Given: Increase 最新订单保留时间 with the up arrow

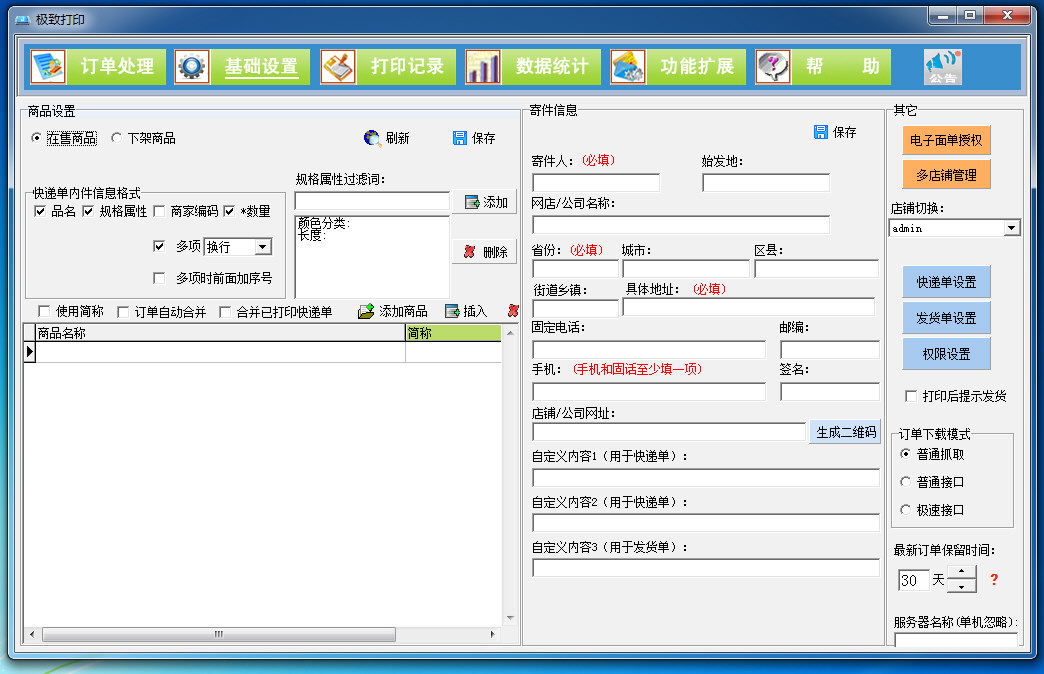Looking at the screenshot, I should [959, 573].
